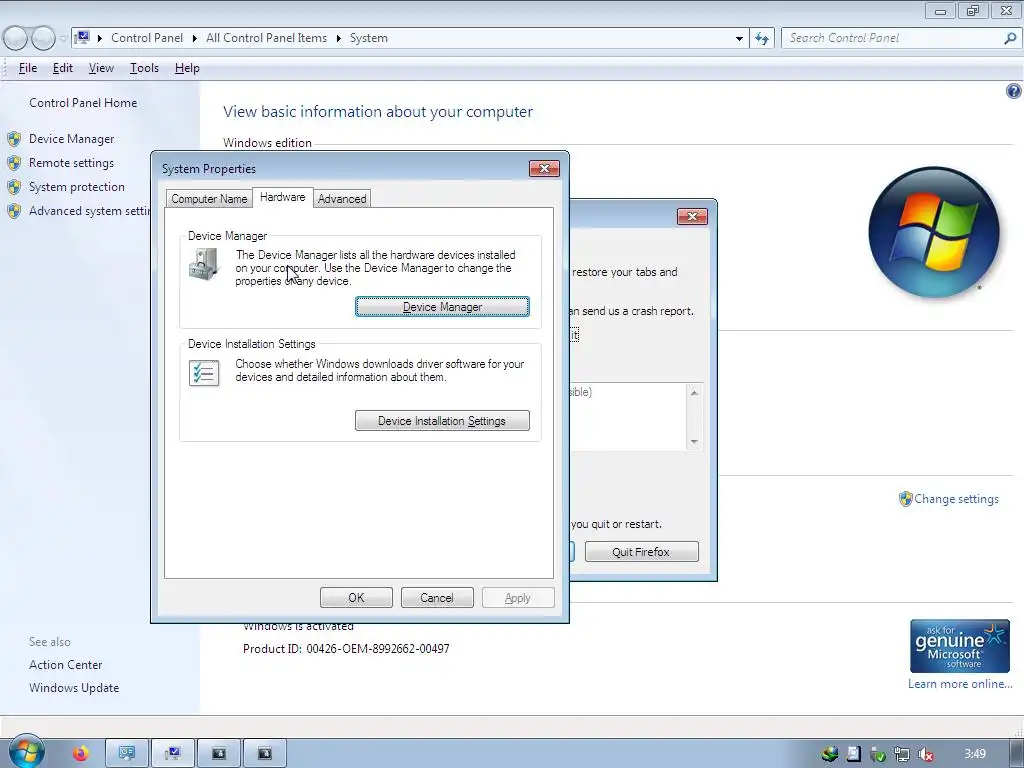Open System protection link
Viewport: 1024px width, 768px height.
[76, 187]
